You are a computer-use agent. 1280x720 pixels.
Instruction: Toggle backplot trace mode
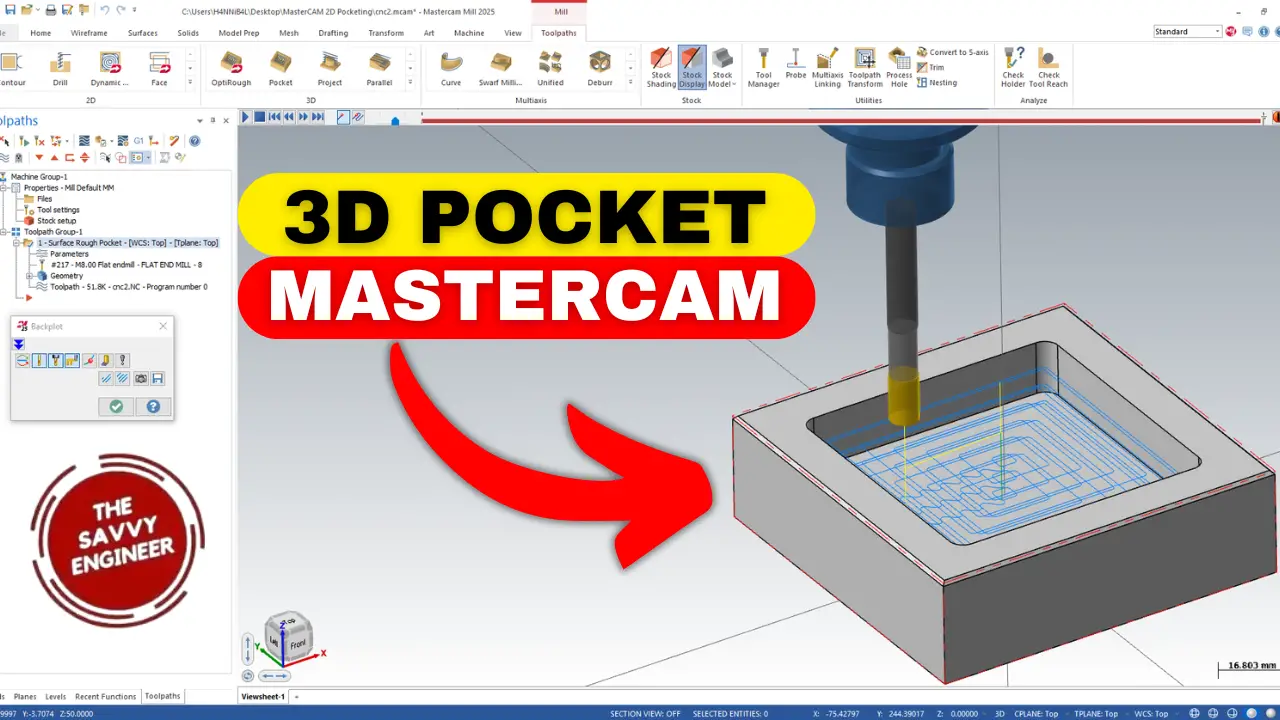[x=343, y=117]
